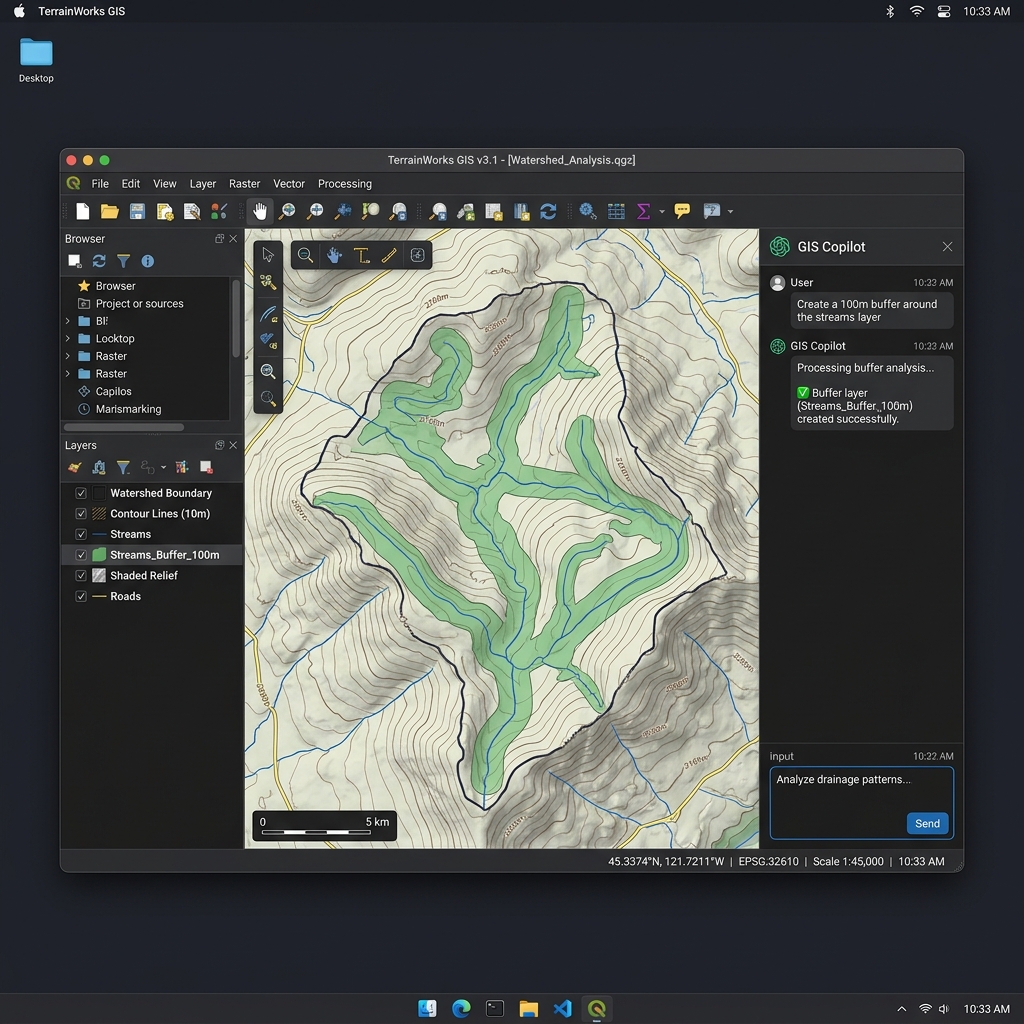Open the Desktop folder on the desktop
The width and height of the screenshot is (1024, 1024).
(36, 60)
